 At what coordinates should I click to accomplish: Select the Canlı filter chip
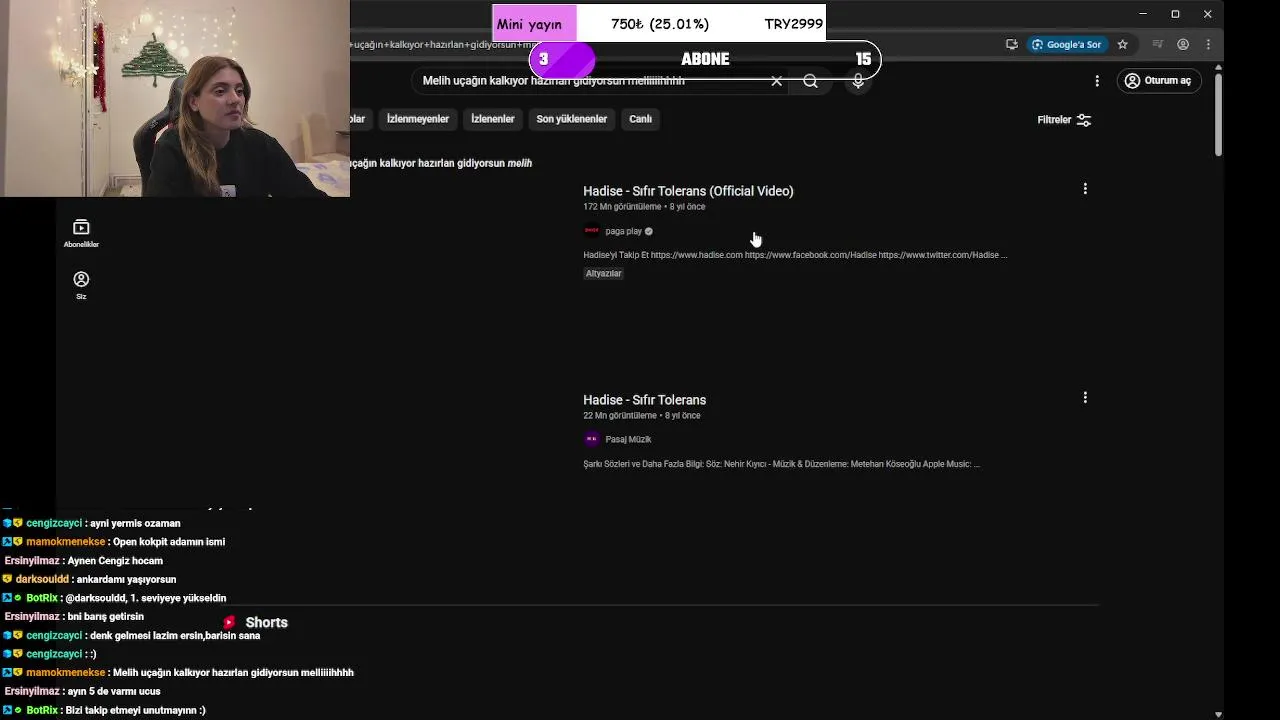pyautogui.click(x=640, y=119)
